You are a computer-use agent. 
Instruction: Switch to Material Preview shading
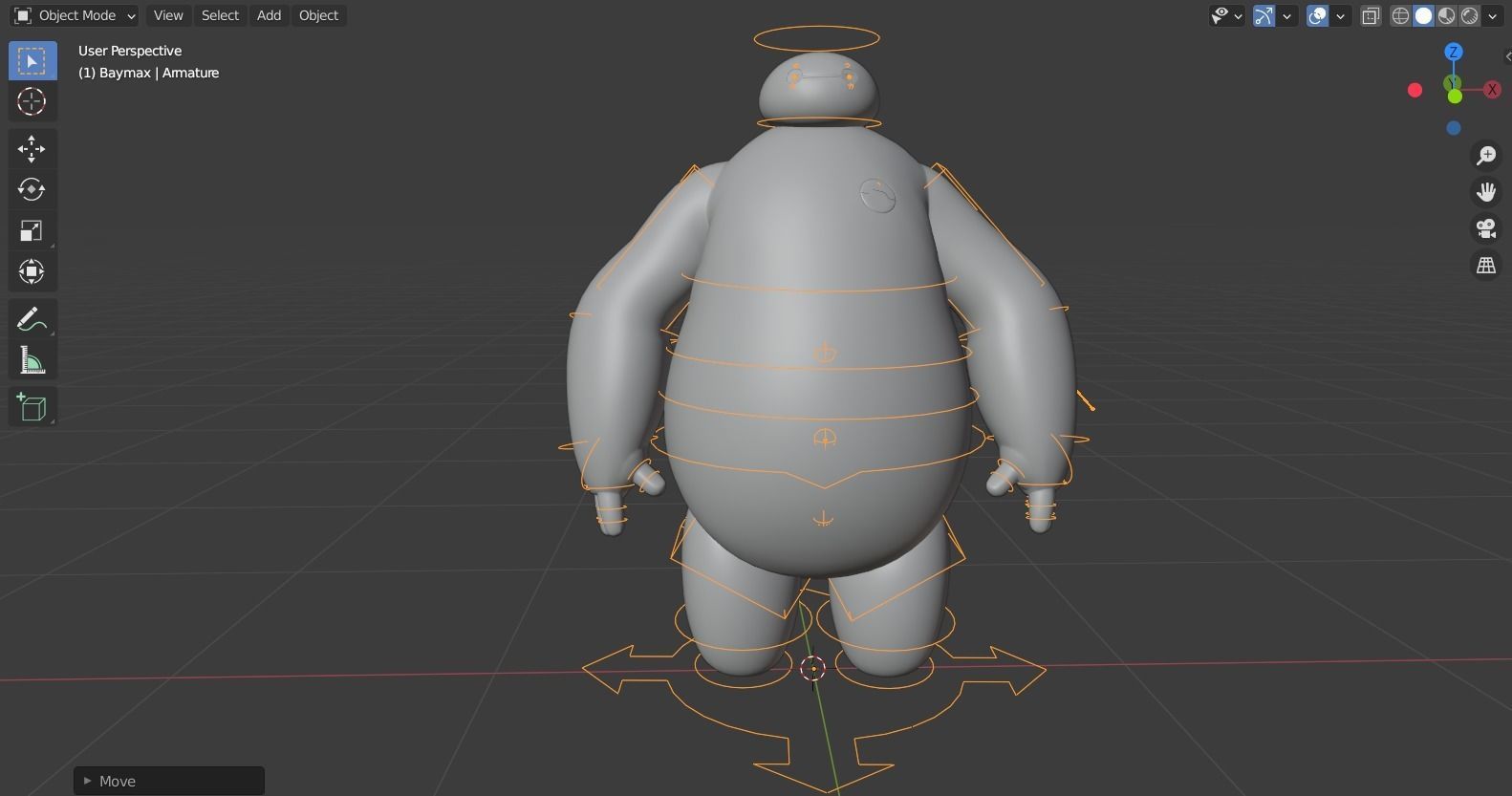(1447, 15)
